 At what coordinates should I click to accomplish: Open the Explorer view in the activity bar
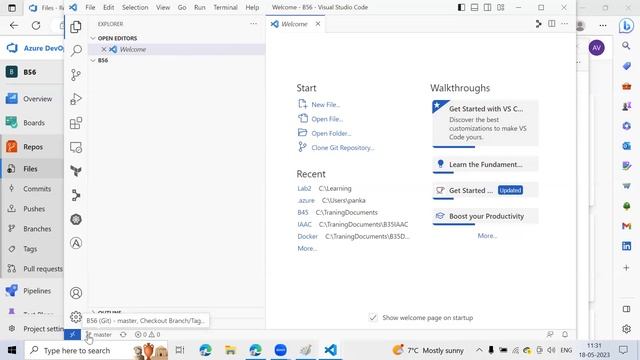76,27
